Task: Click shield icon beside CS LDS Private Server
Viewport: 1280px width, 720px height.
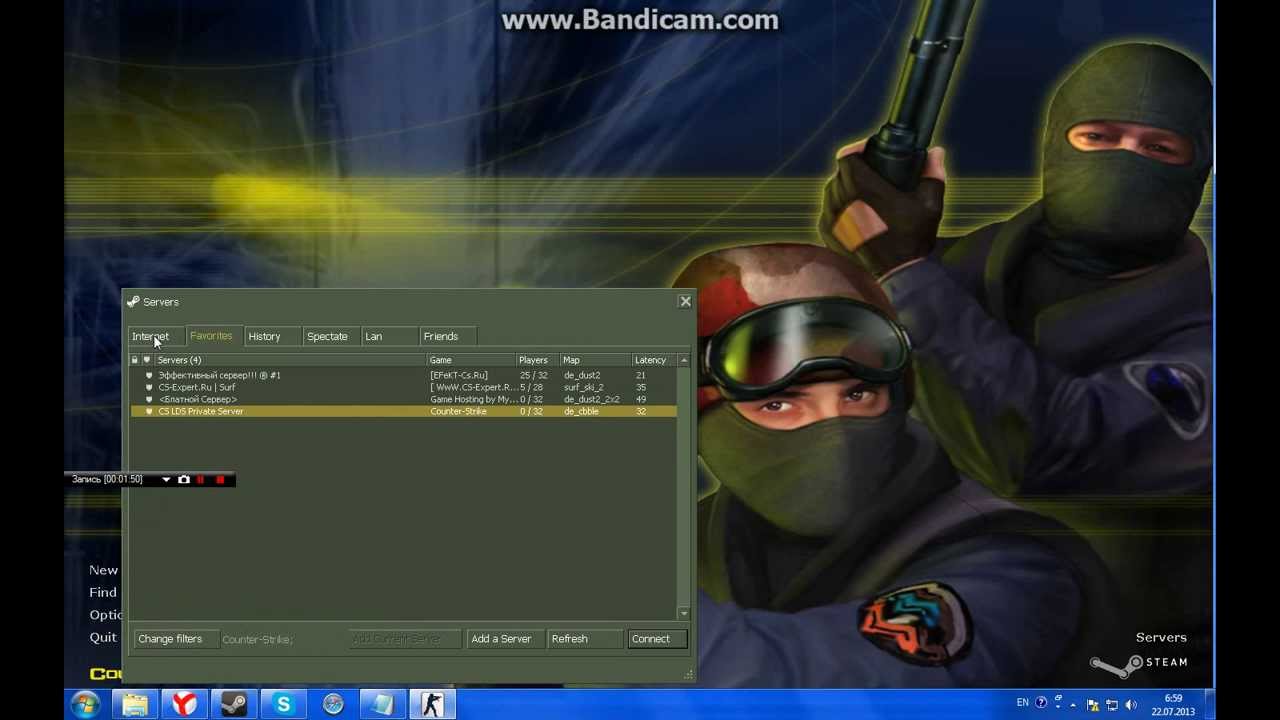Action: 149,411
